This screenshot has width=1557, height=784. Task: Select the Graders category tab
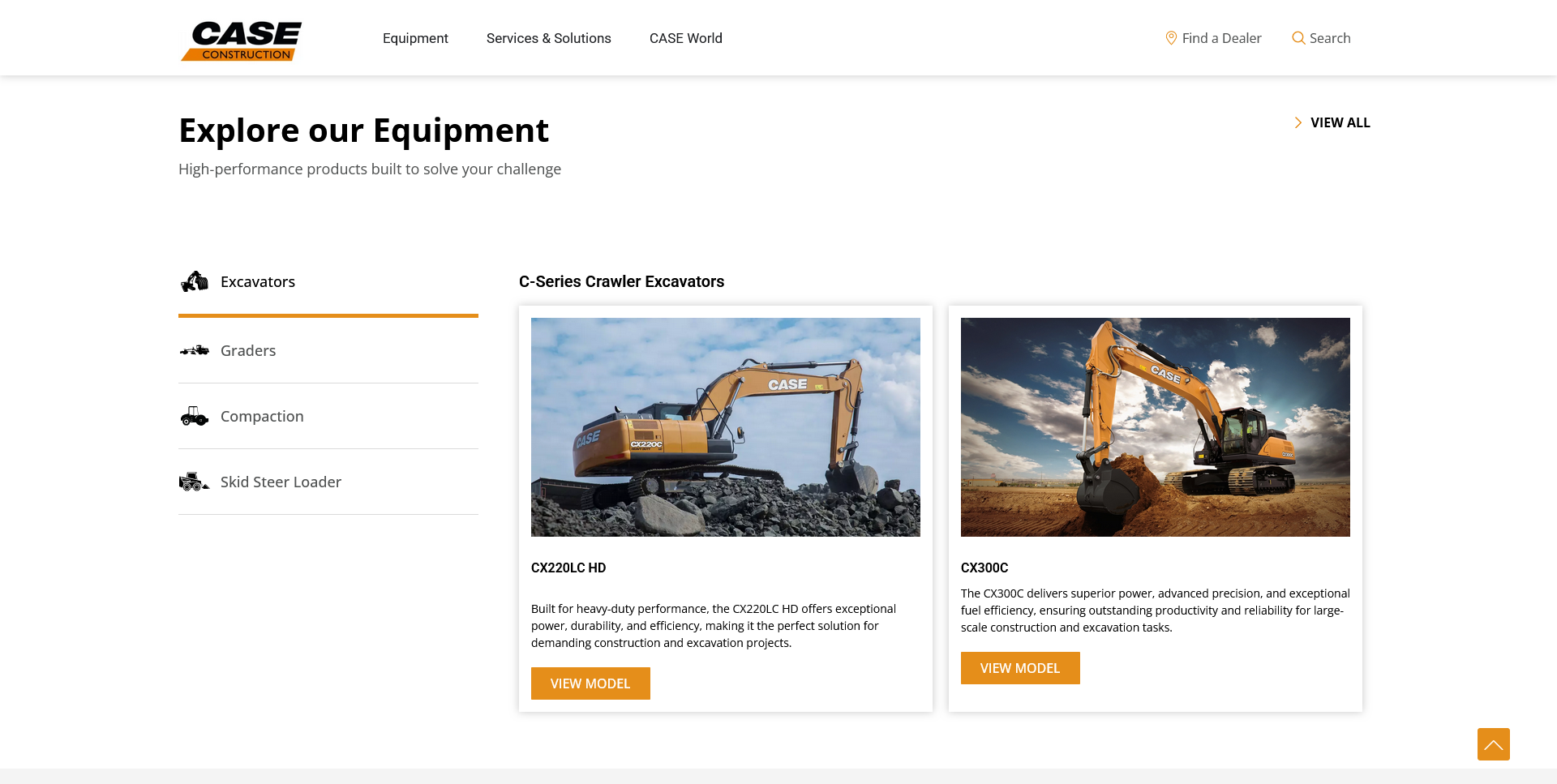pyautogui.click(x=248, y=350)
